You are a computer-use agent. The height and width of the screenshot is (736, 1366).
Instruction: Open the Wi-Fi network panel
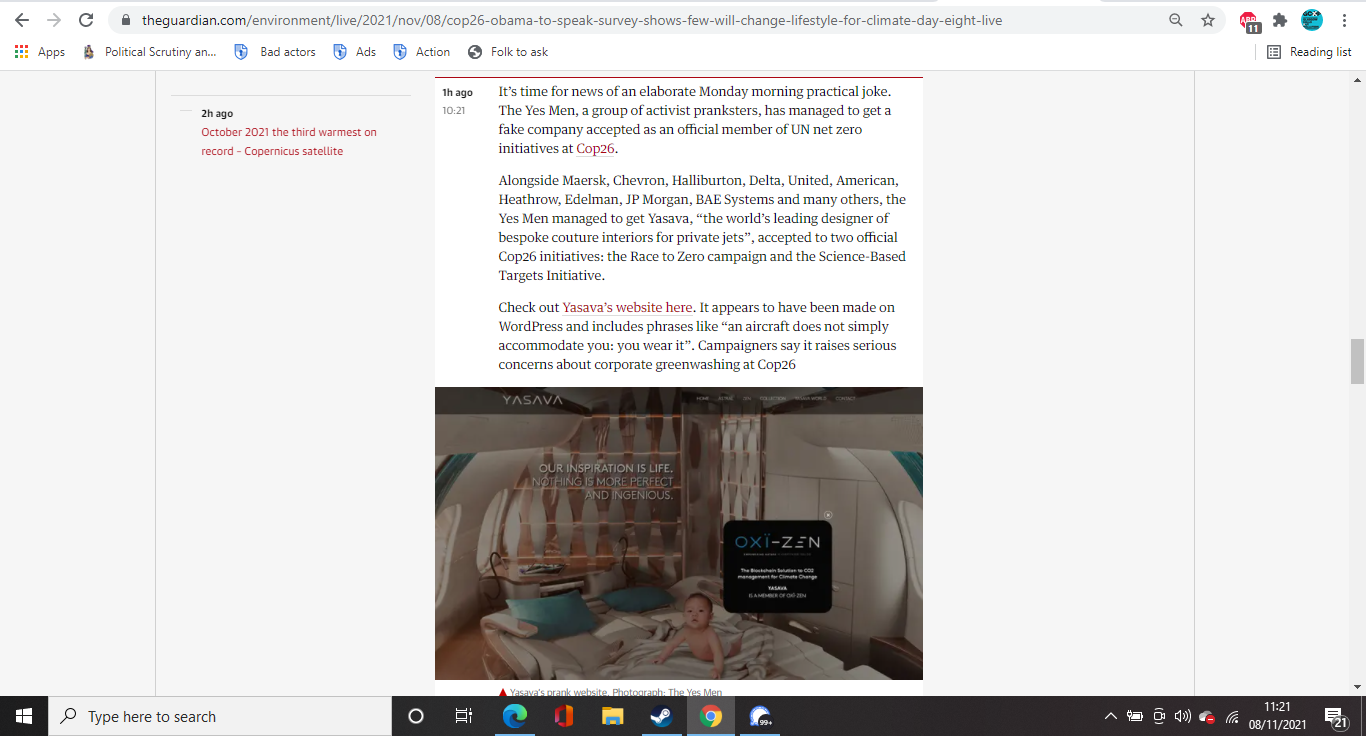[1232, 717]
